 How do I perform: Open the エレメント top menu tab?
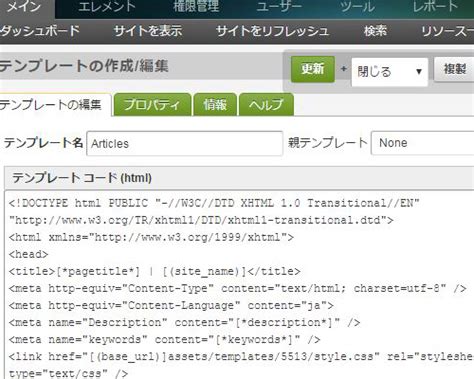pos(107,7)
